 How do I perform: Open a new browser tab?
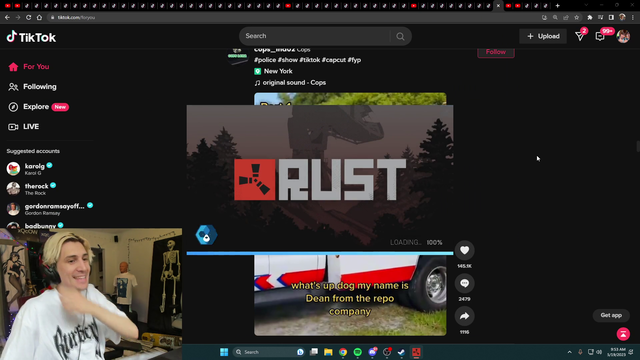pyautogui.click(x=558, y=6)
